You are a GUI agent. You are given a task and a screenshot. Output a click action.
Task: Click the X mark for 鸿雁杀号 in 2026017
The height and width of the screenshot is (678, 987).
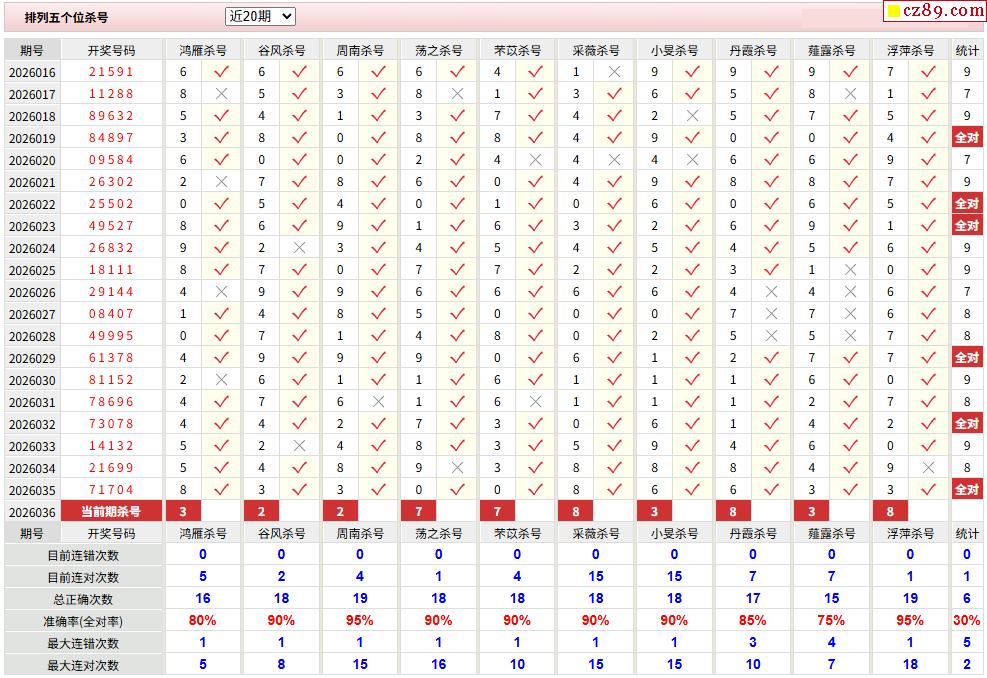coord(221,94)
